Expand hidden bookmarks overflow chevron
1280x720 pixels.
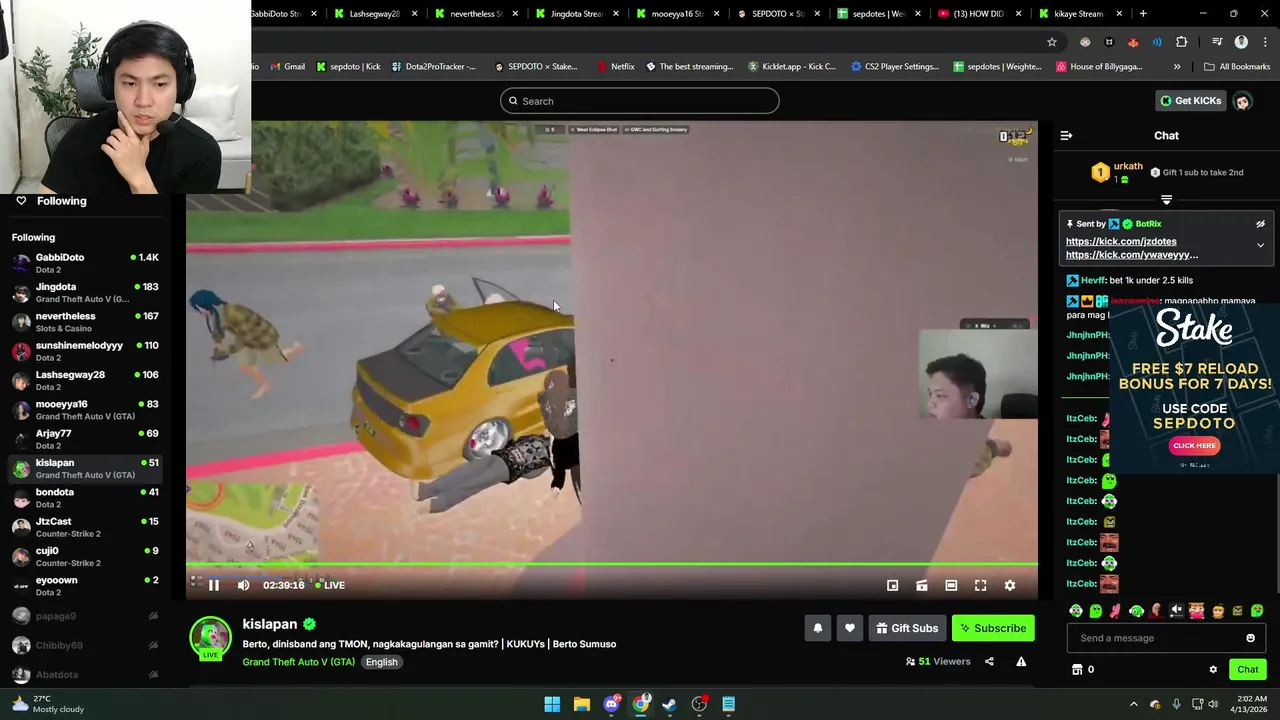click(x=1177, y=67)
